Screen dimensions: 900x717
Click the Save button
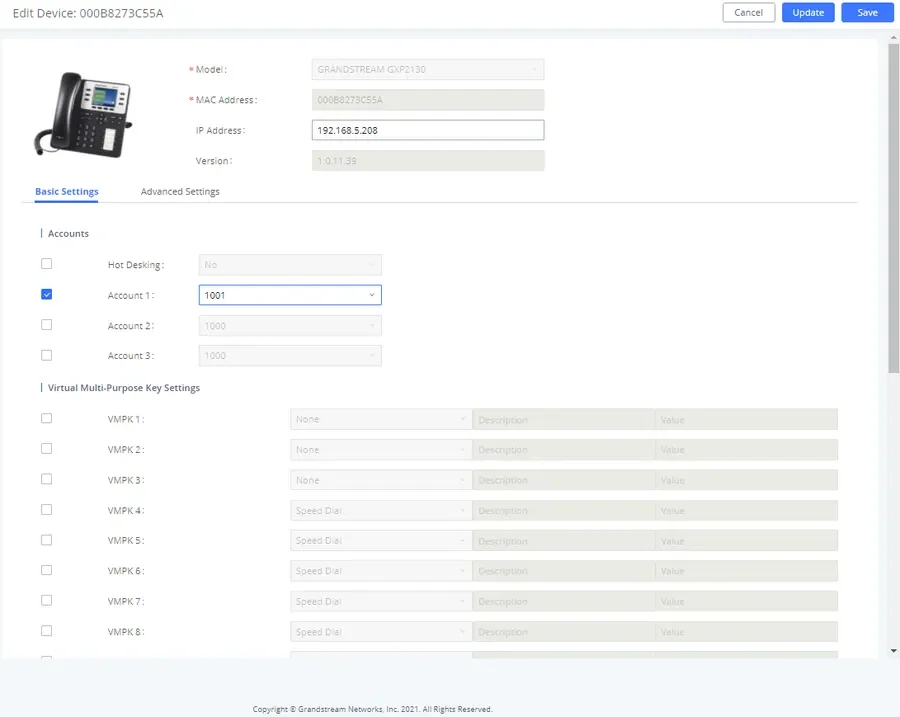867,13
